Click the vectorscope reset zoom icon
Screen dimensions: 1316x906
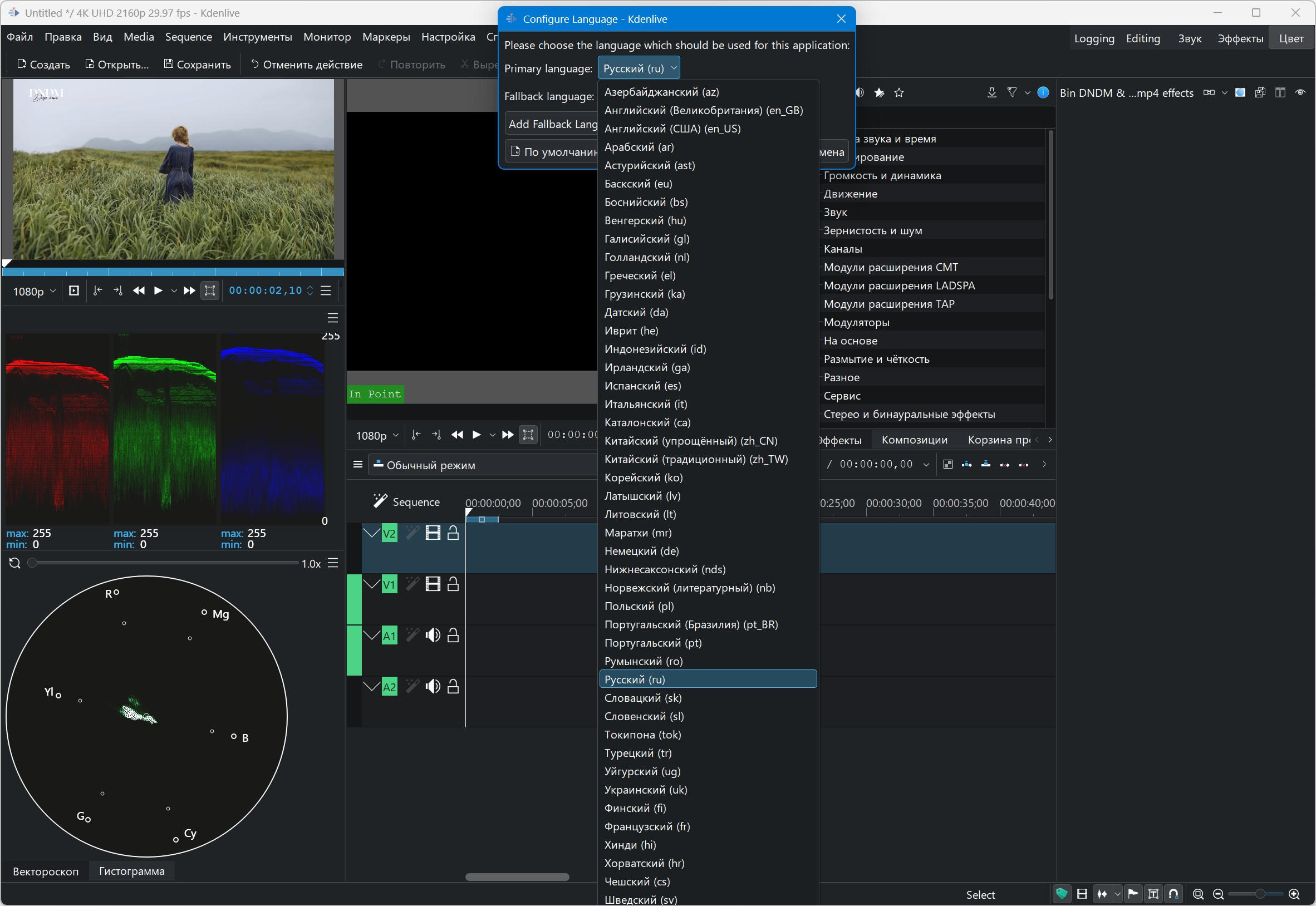15,563
